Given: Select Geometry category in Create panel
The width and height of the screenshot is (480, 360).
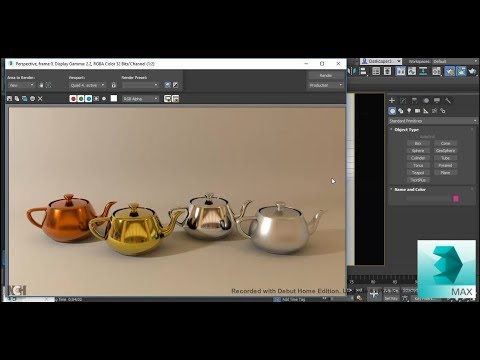Looking at the screenshot, I should tap(392, 111).
